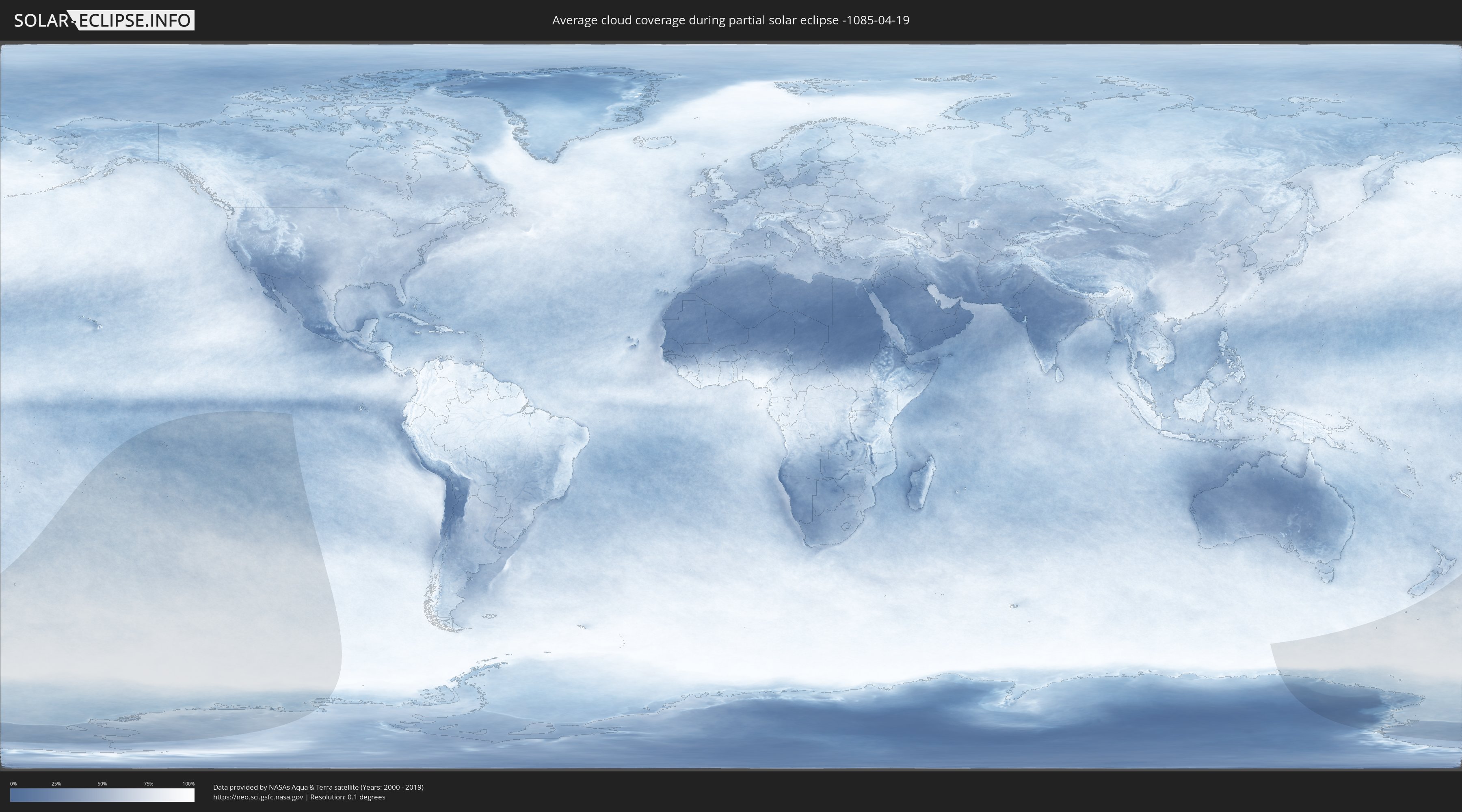The width and height of the screenshot is (1462, 812).
Task: Click the 100% legend label
Action: [x=188, y=784]
